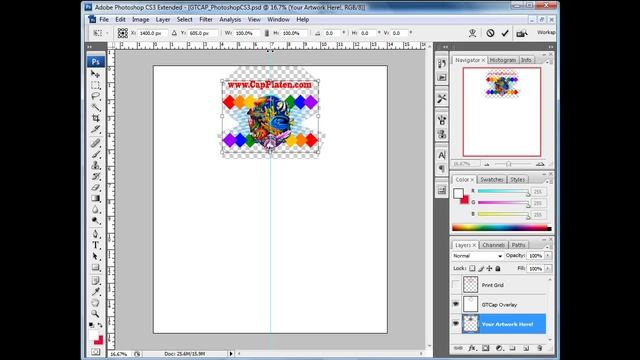The width and height of the screenshot is (640, 360).
Task: Open the Fill slider arrow
Action: [x=548, y=269]
